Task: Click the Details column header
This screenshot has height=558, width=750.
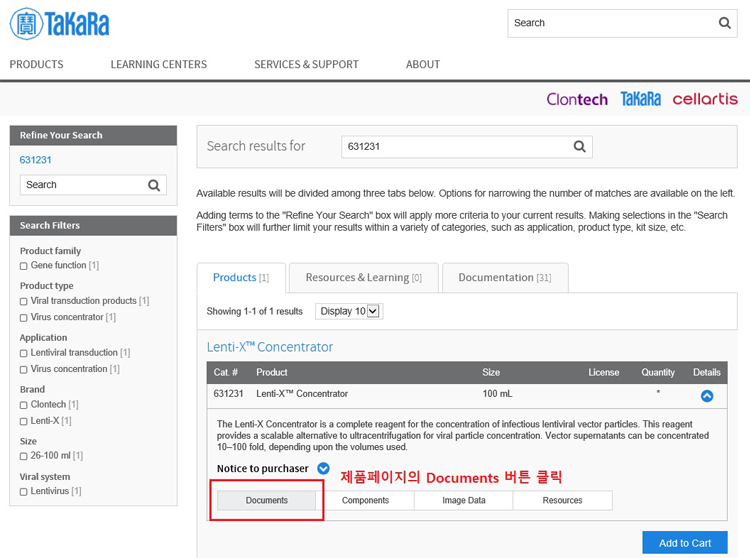Action: (x=706, y=372)
